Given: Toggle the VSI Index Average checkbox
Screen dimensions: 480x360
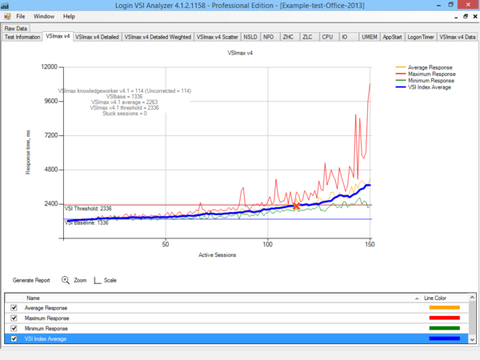Looking at the screenshot, I should pos(14,339).
